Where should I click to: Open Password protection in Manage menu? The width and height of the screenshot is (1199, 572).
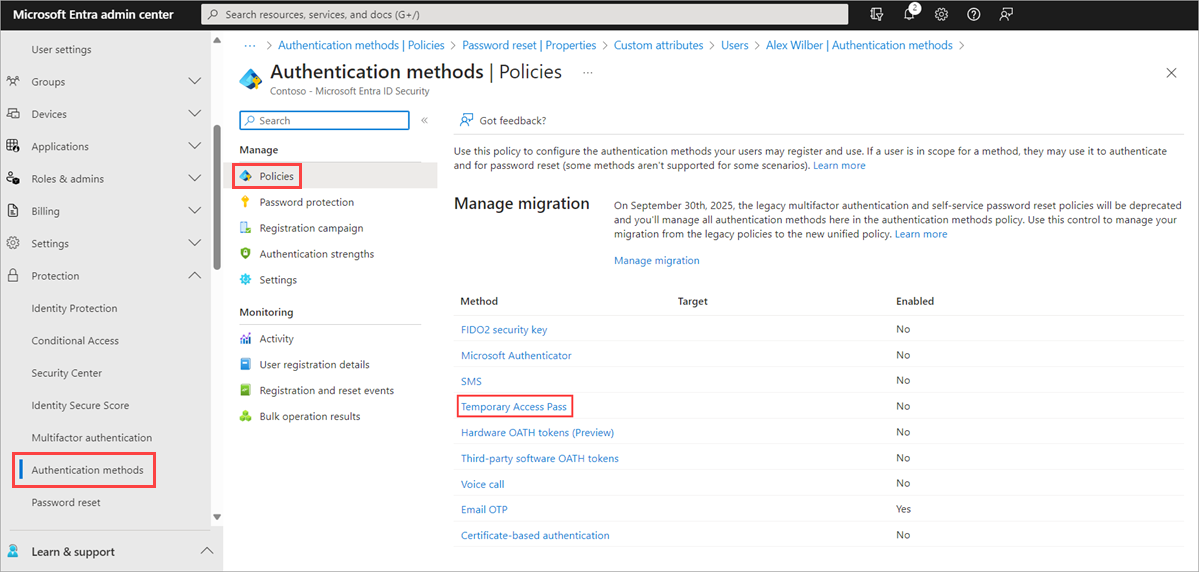click(306, 202)
